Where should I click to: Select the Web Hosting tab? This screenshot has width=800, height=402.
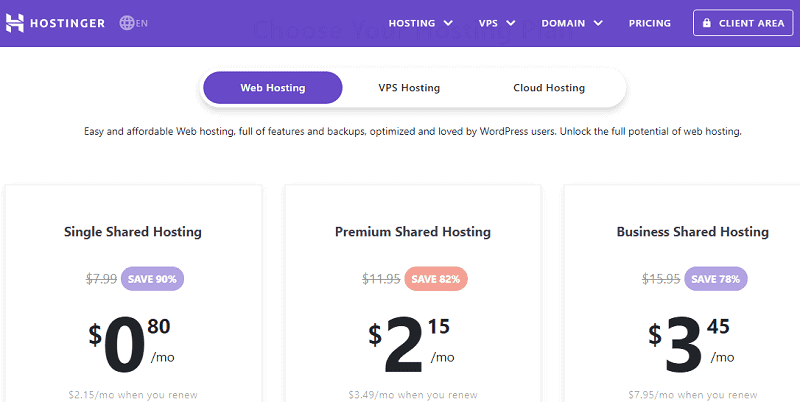click(273, 88)
